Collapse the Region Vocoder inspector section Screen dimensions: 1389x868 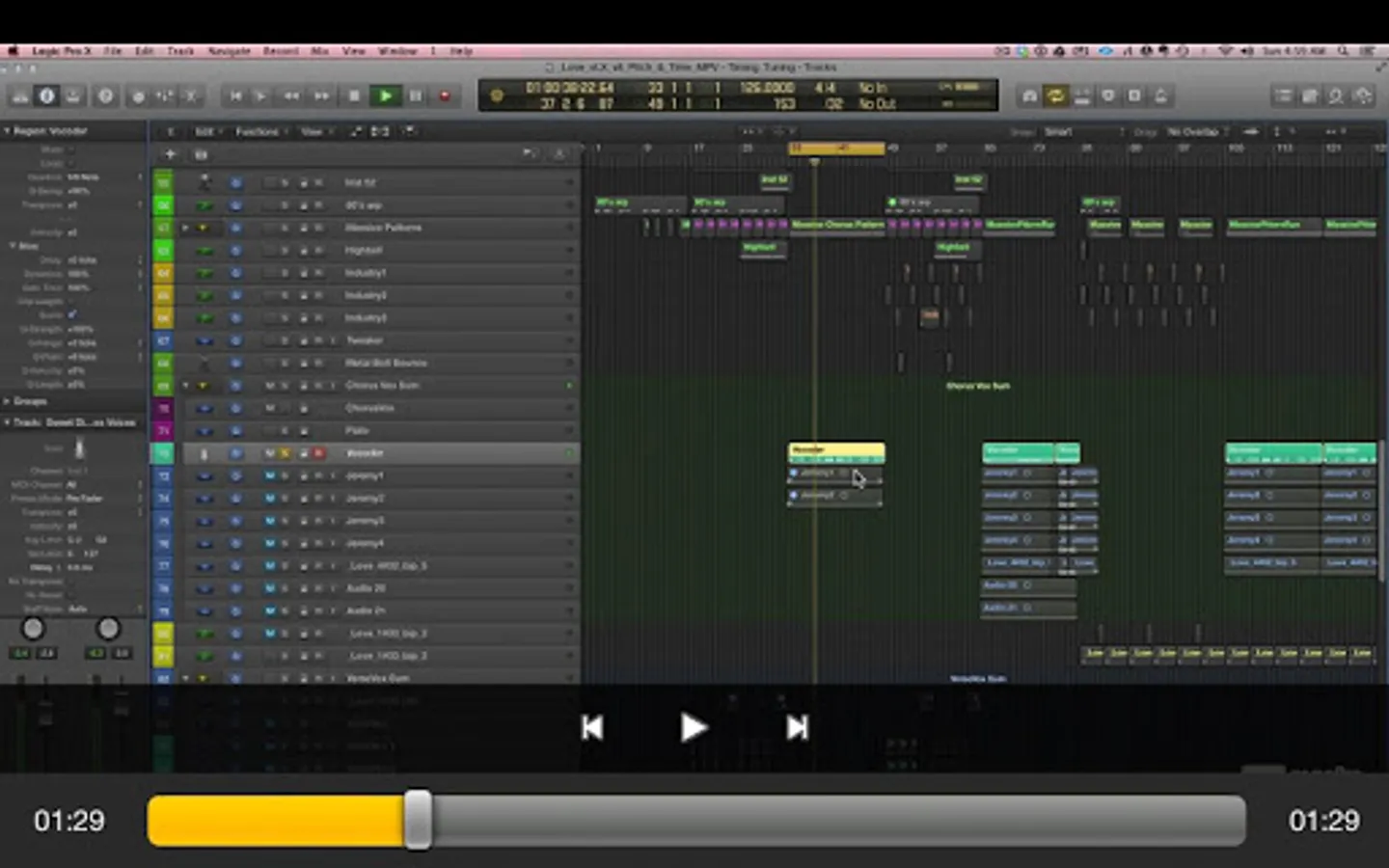[7, 130]
